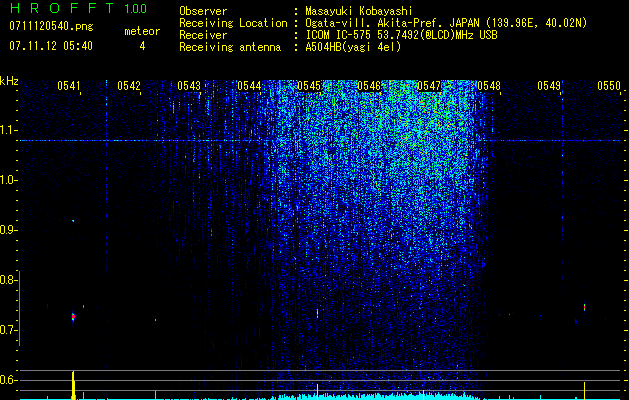Select observer name Masayuki Kobayashi
The height and width of the screenshot is (400, 629).
point(359,11)
